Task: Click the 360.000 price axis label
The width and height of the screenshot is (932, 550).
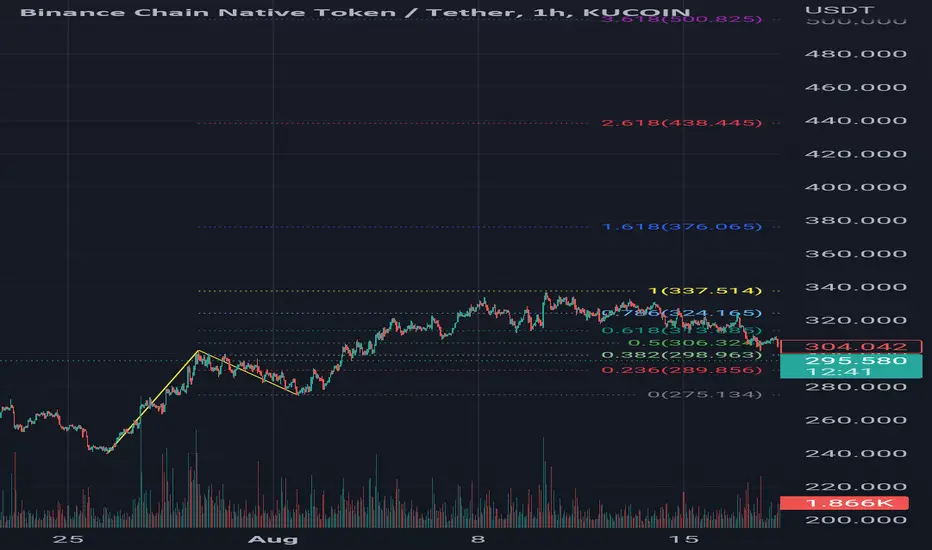Action: click(x=856, y=254)
